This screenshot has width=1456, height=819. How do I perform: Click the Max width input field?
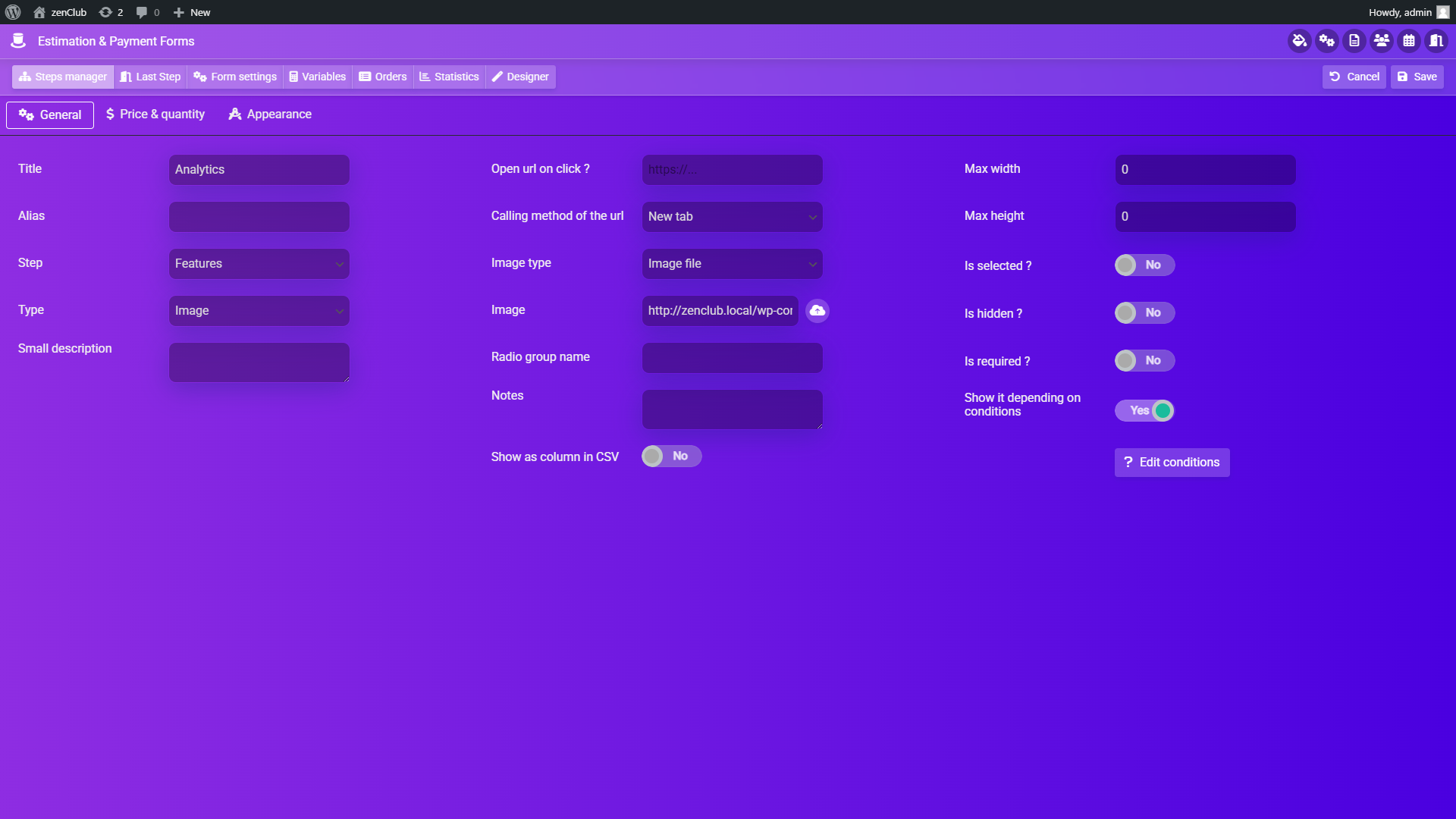tap(1206, 170)
